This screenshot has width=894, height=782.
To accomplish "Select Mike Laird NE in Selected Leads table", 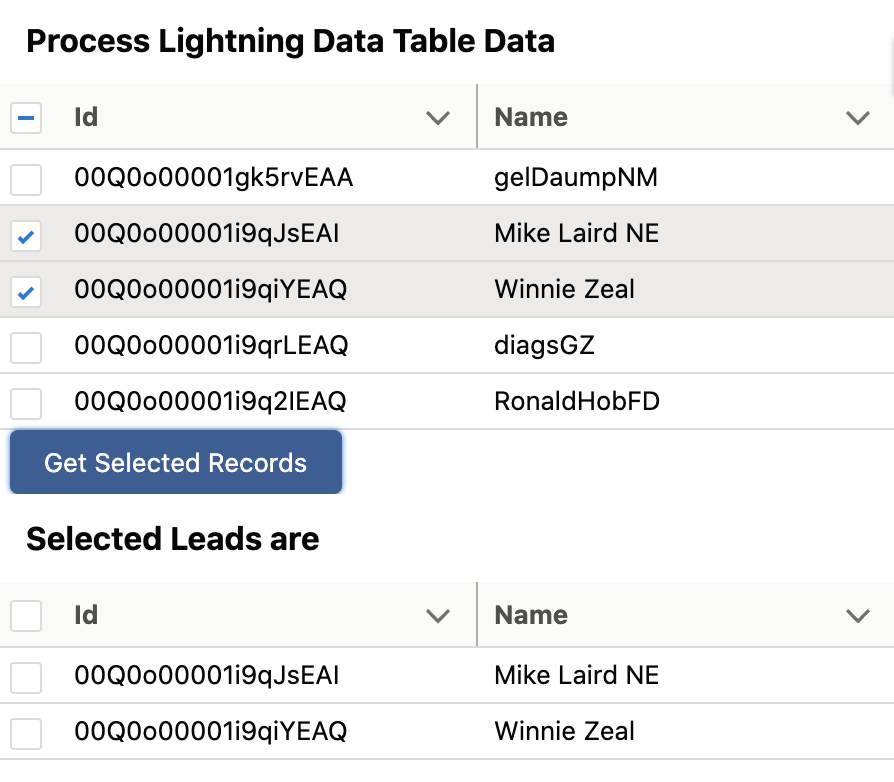I will click(x=26, y=675).
